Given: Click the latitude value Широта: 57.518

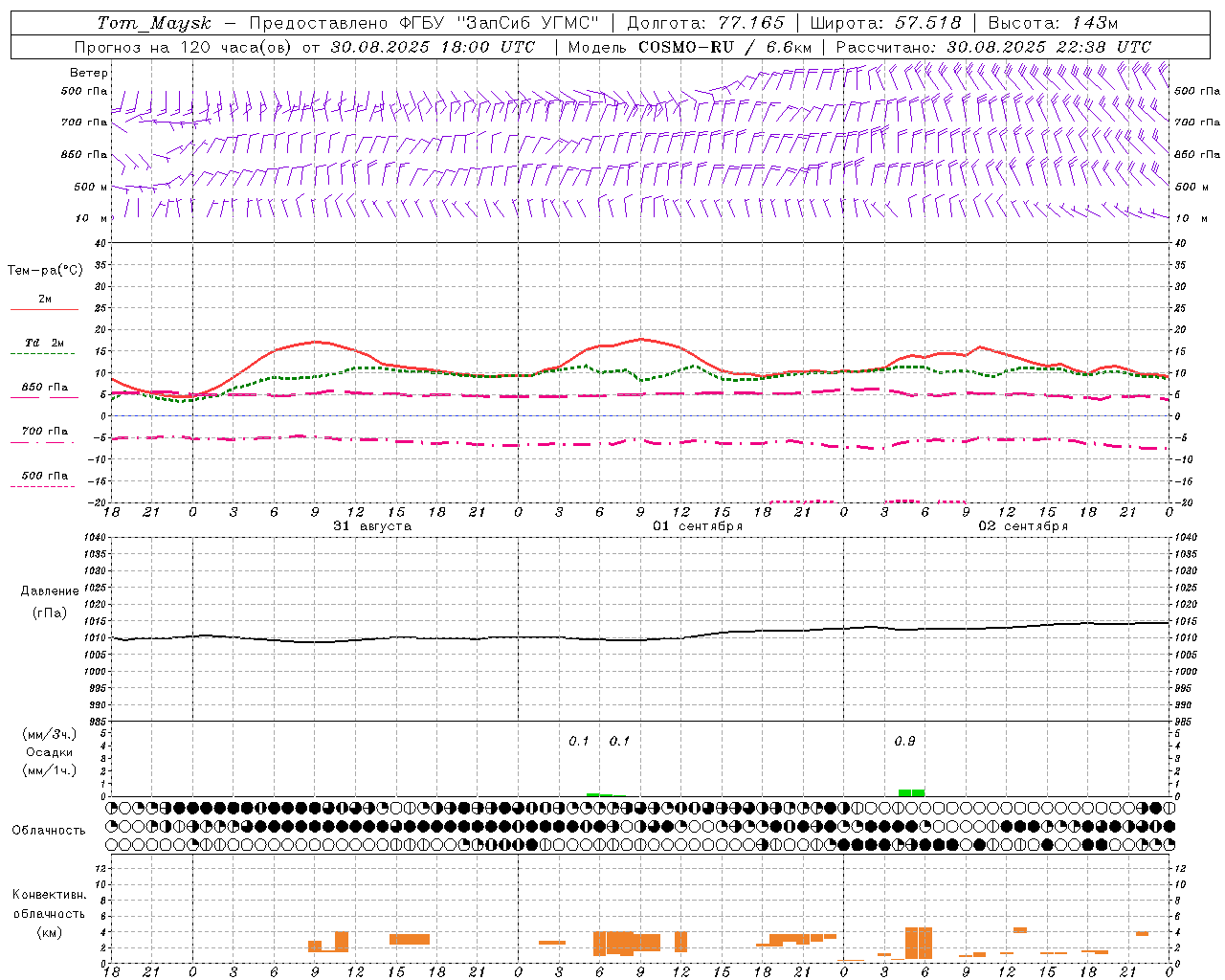Looking at the screenshot, I should coord(885,23).
